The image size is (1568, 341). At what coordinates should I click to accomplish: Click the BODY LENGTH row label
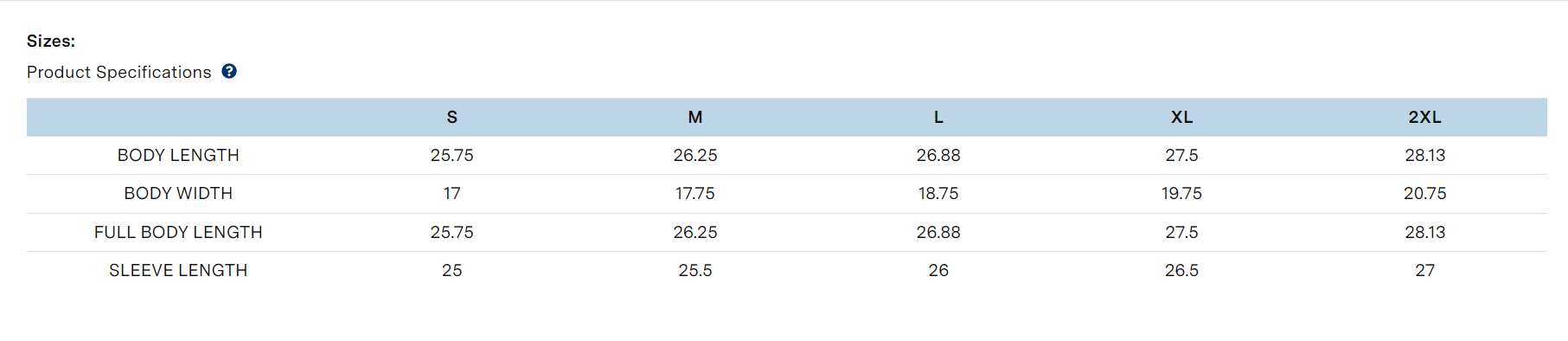point(178,156)
